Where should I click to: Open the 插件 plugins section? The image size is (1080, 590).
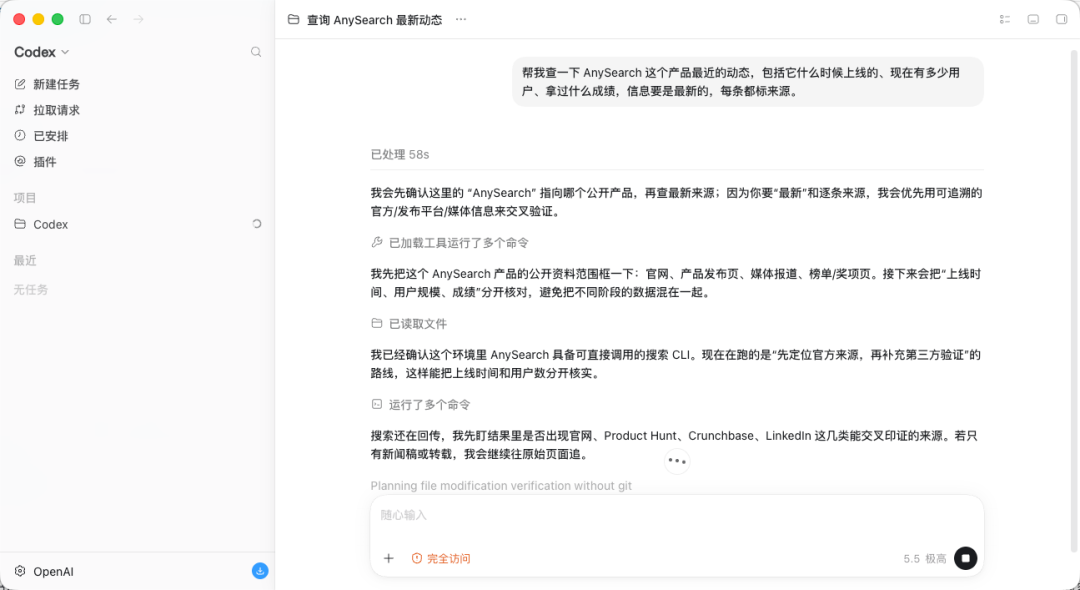[35, 162]
